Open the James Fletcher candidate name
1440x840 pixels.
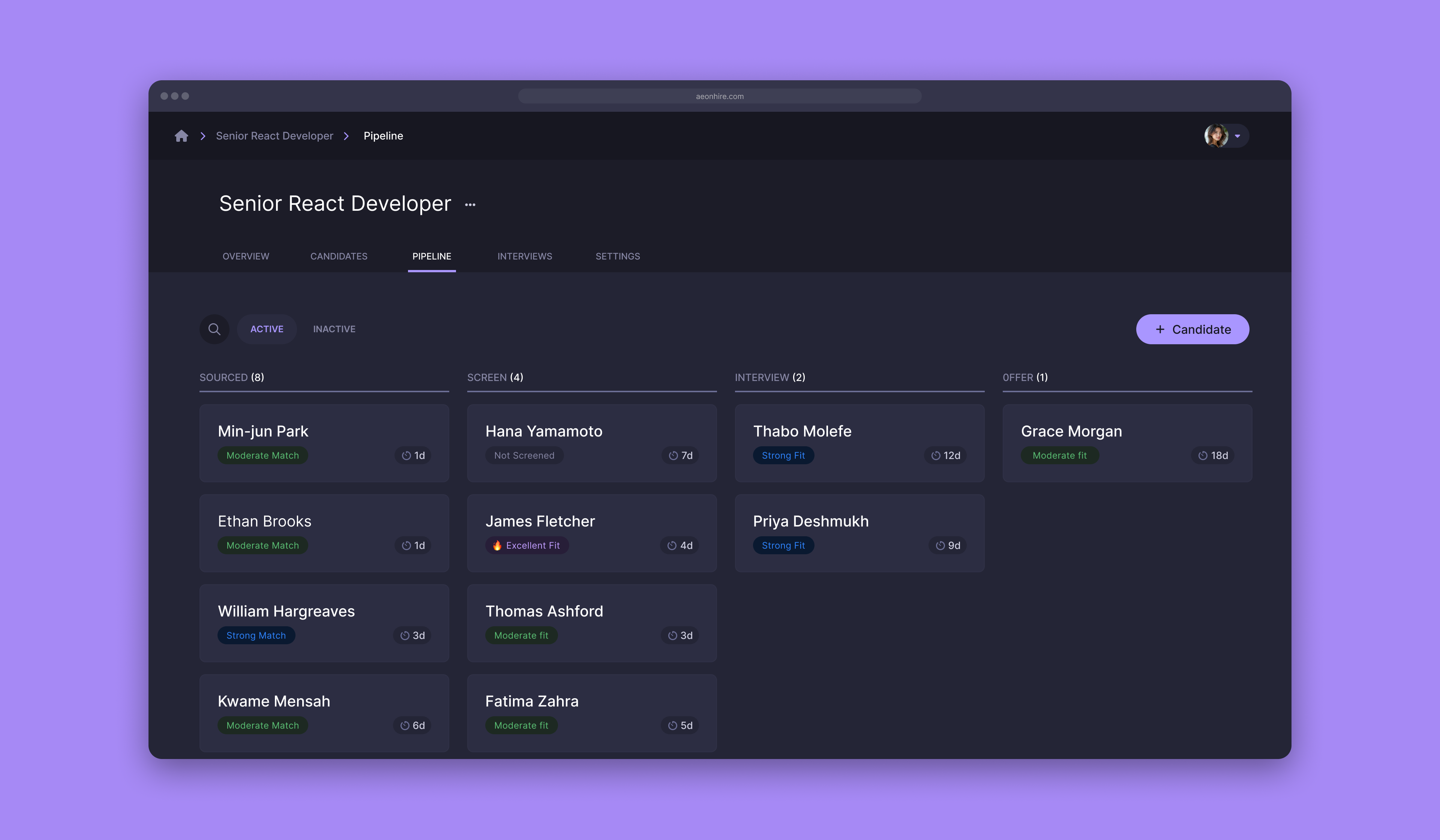point(540,521)
